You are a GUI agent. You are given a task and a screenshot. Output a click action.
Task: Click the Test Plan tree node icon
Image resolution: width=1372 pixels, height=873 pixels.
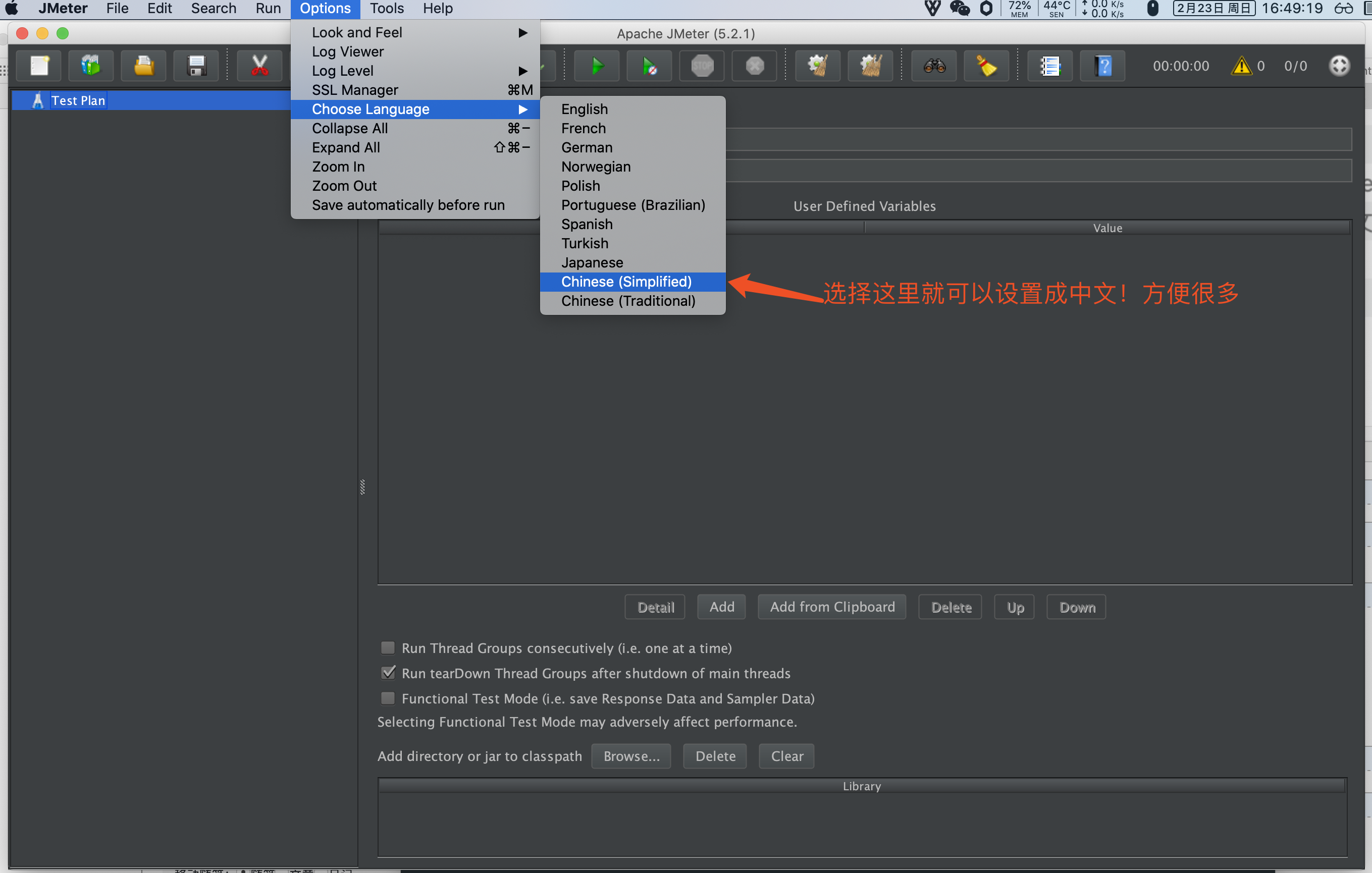(x=37, y=101)
